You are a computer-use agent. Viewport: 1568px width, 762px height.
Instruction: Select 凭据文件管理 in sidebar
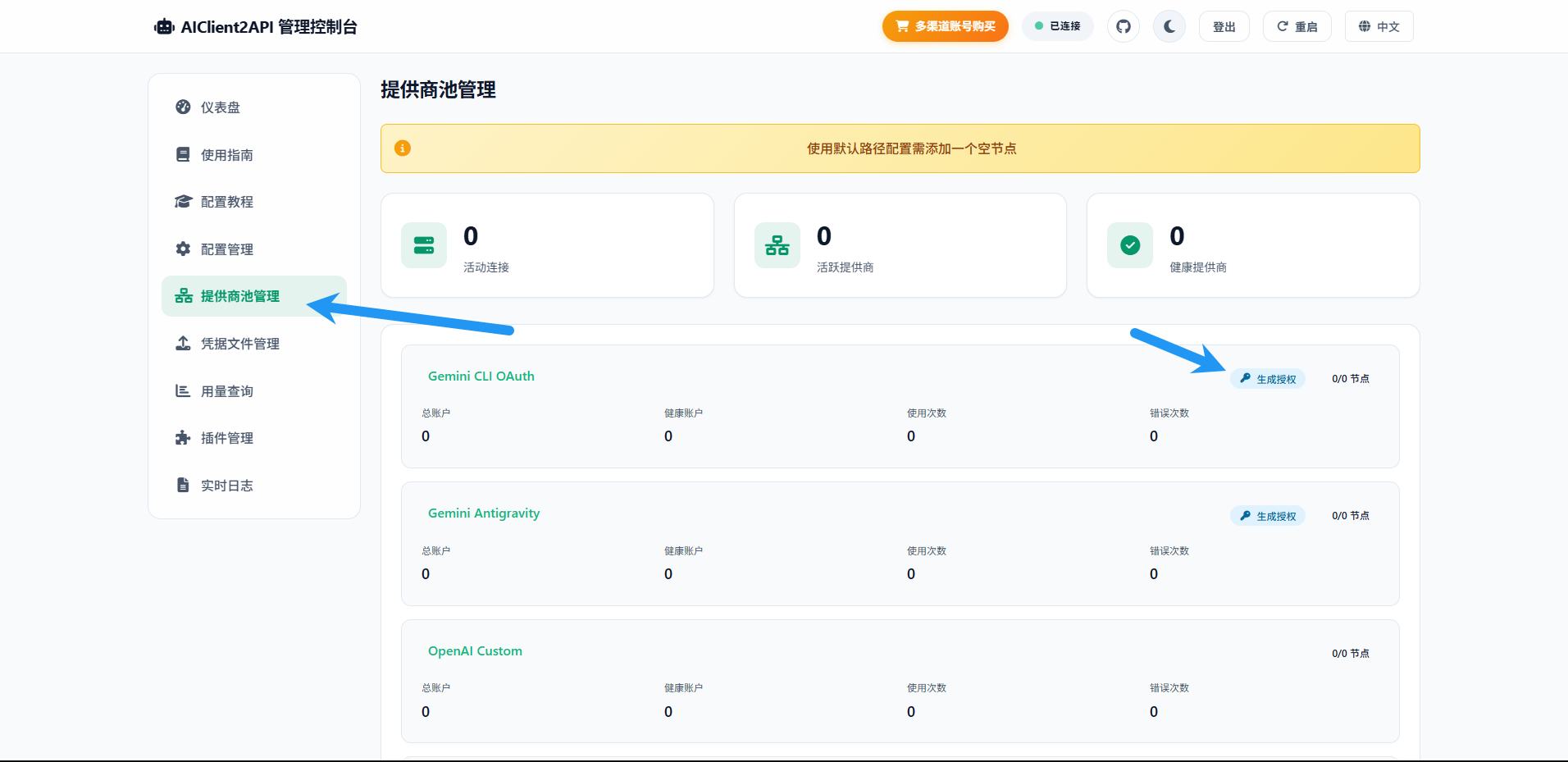coord(239,344)
